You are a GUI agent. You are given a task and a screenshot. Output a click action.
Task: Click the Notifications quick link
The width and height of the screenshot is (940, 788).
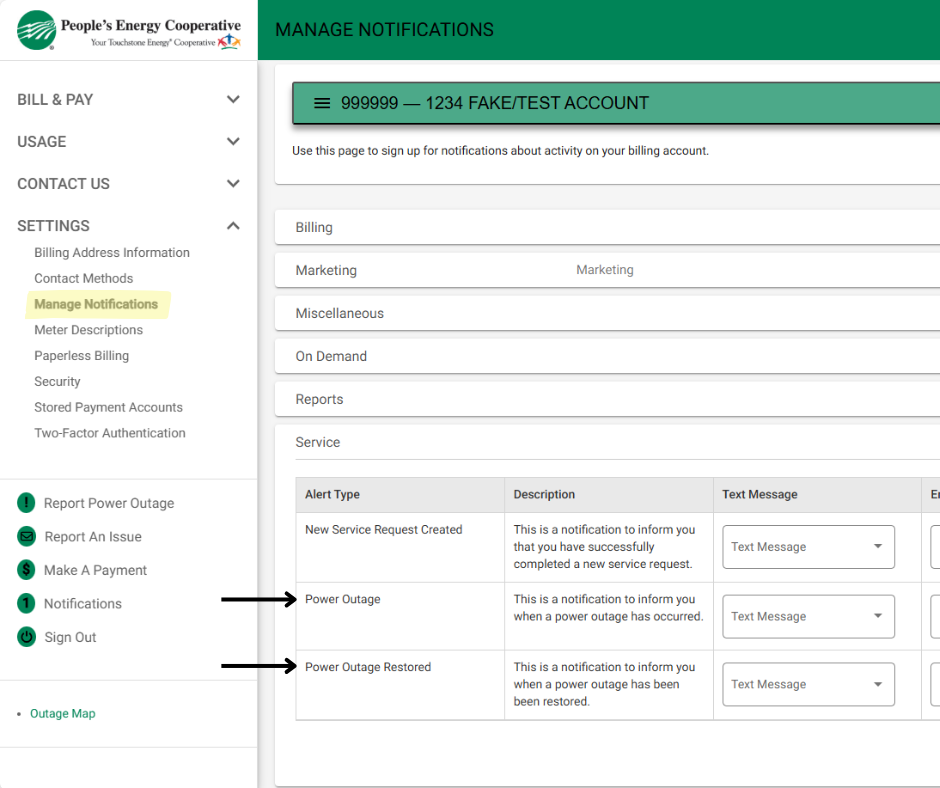(x=83, y=604)
